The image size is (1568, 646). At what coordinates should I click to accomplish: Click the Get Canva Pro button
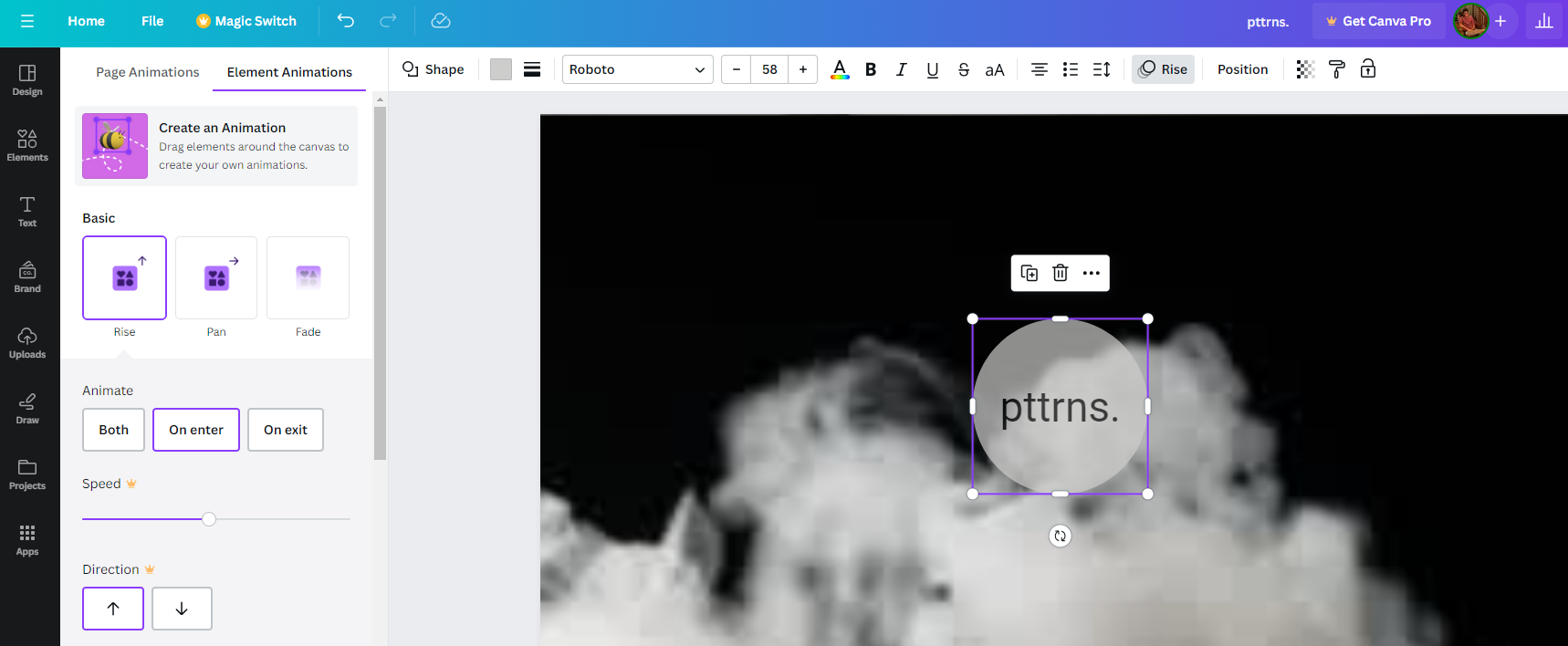[1378, 21]
